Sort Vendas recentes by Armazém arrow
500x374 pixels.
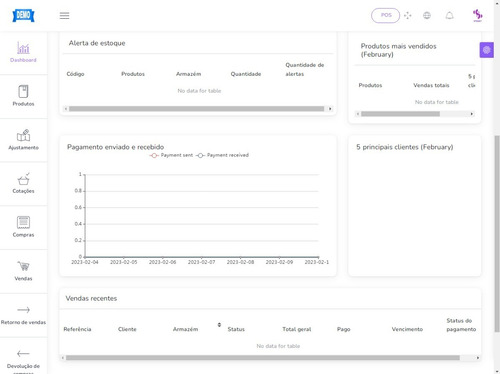(219, 325)
